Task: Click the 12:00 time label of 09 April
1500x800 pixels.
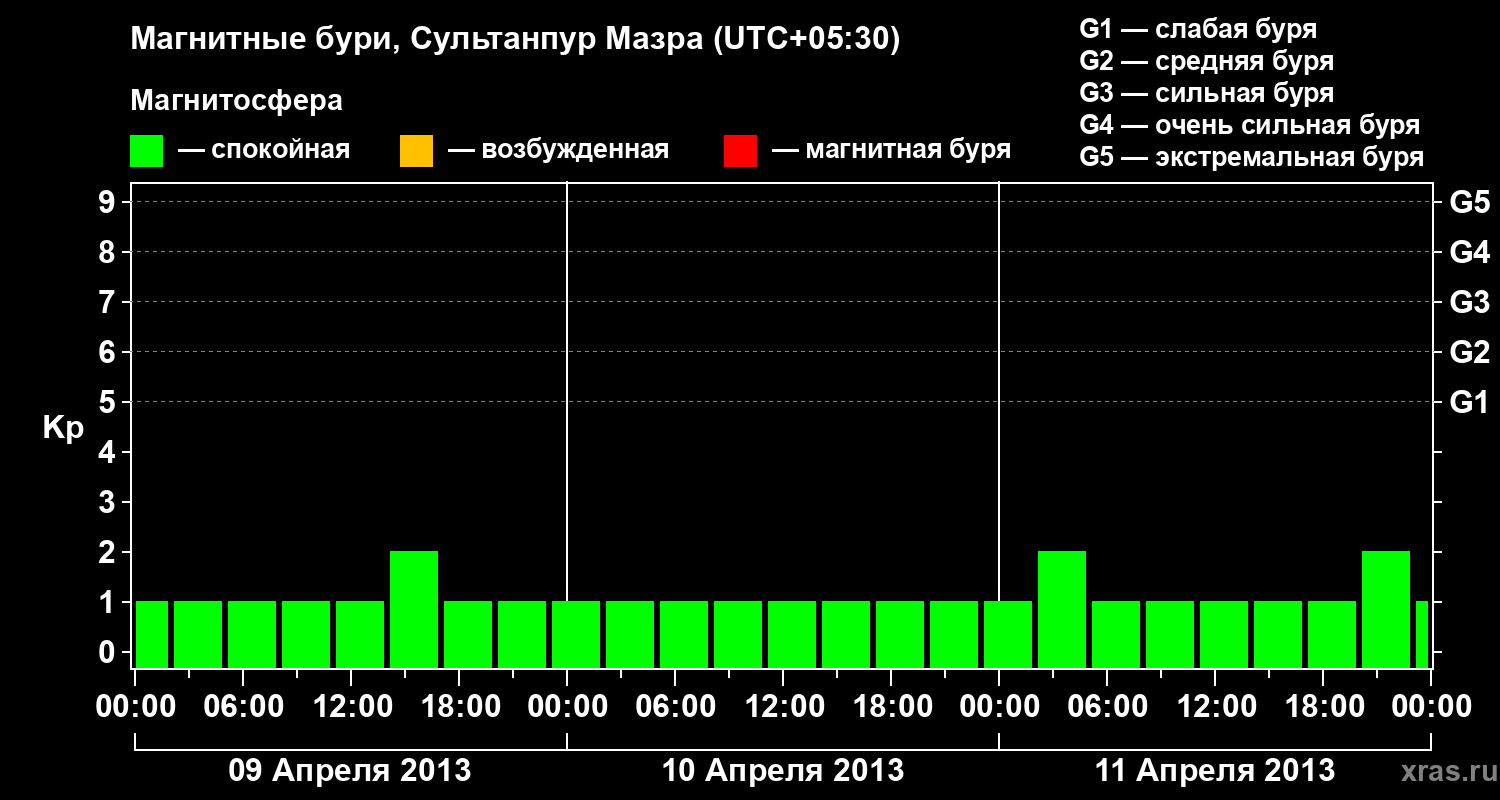Action: [x=351, y=708]
